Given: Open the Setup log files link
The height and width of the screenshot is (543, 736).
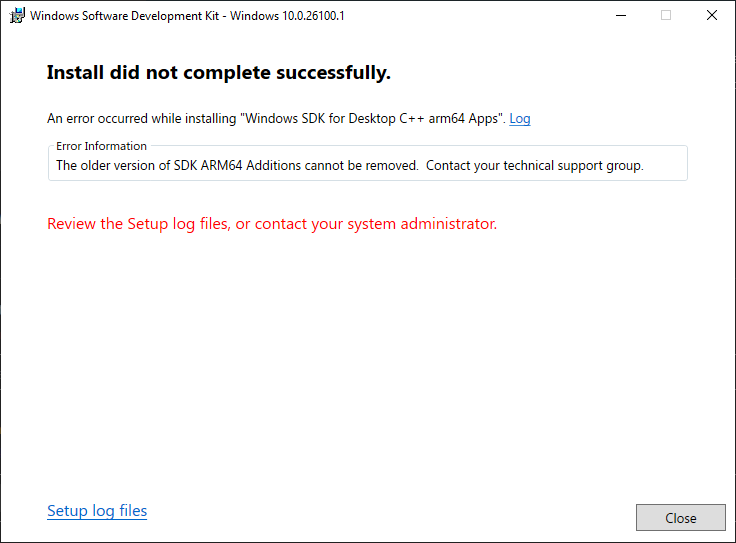Looking at the screenshot, I should click(97, 511).
